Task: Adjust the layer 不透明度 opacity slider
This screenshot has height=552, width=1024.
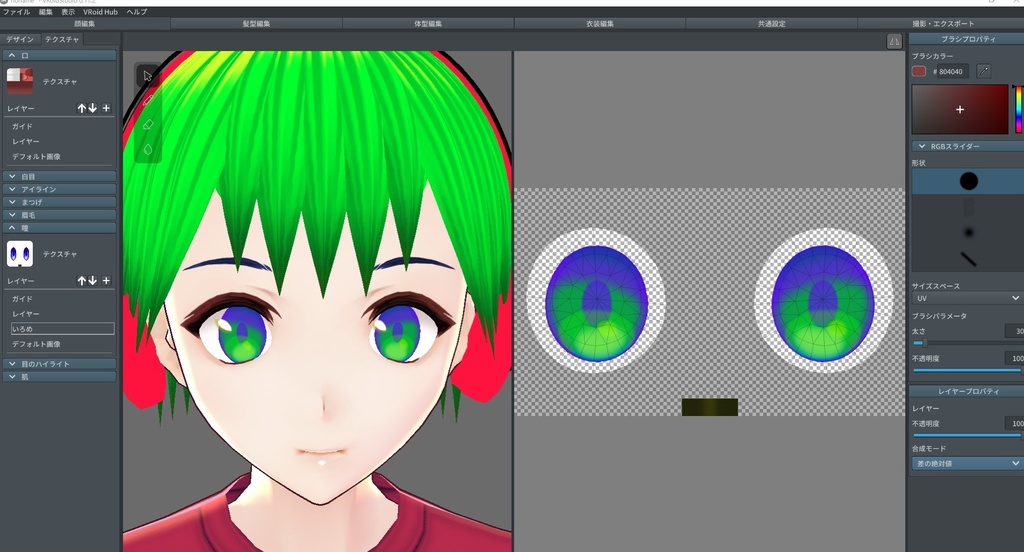Action: (x=968, y=435)
